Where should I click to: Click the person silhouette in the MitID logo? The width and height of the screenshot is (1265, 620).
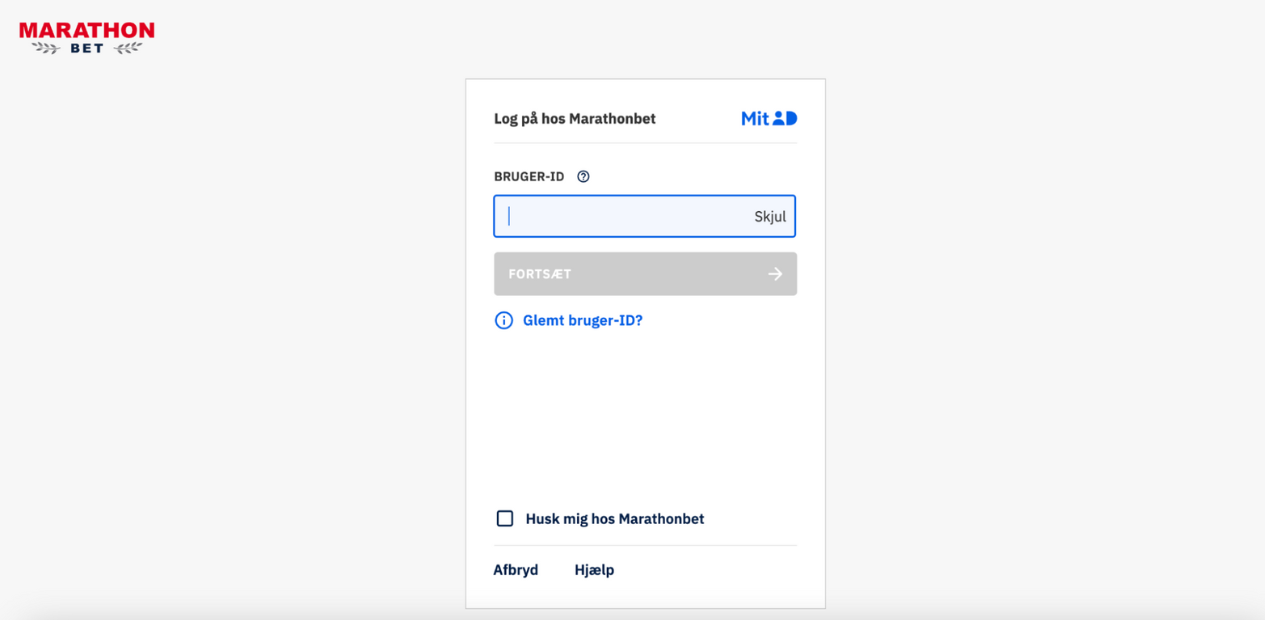(x=778, y=118)
